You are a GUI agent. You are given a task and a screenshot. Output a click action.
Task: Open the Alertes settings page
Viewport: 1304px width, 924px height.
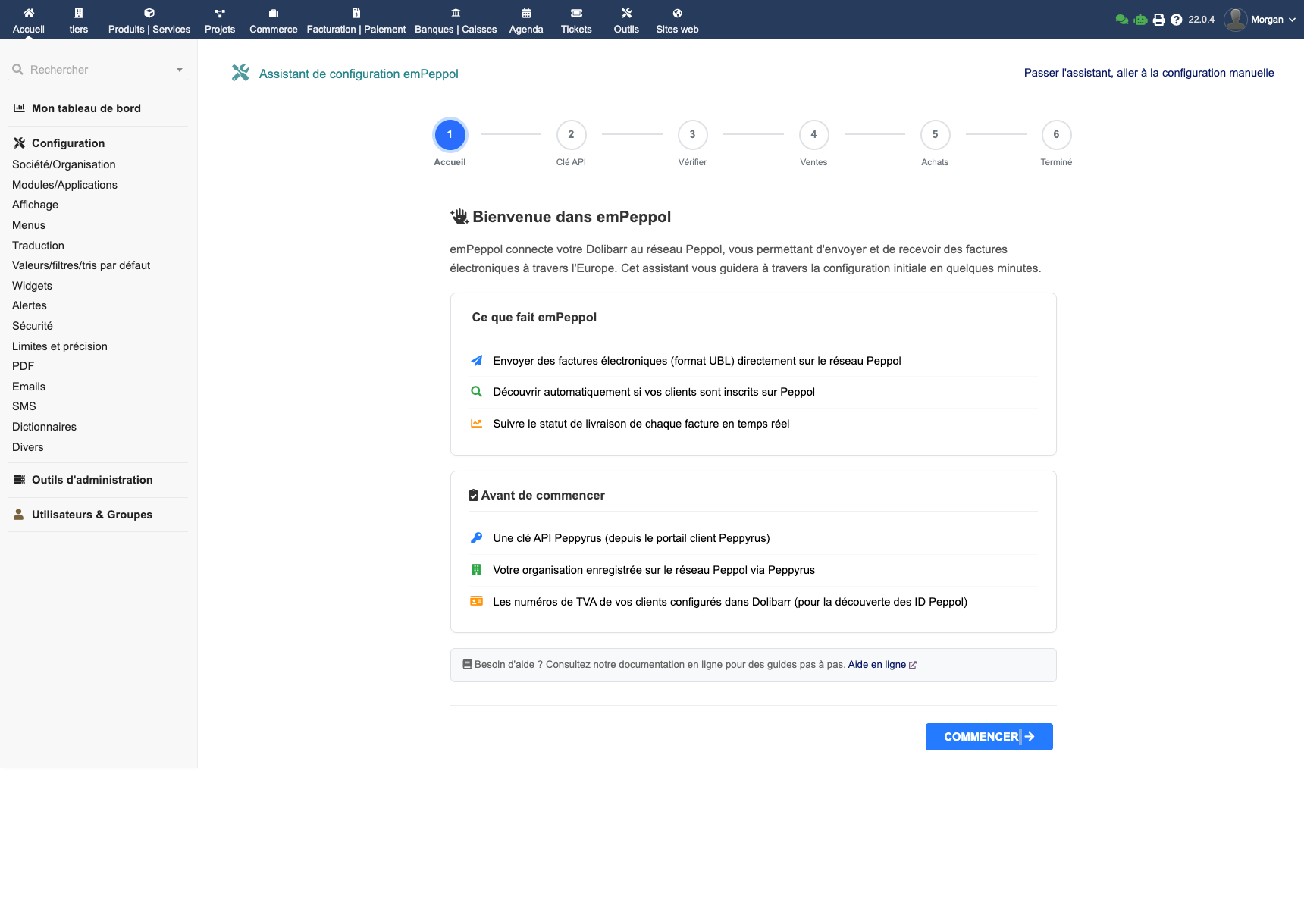(x=30, y=305)
